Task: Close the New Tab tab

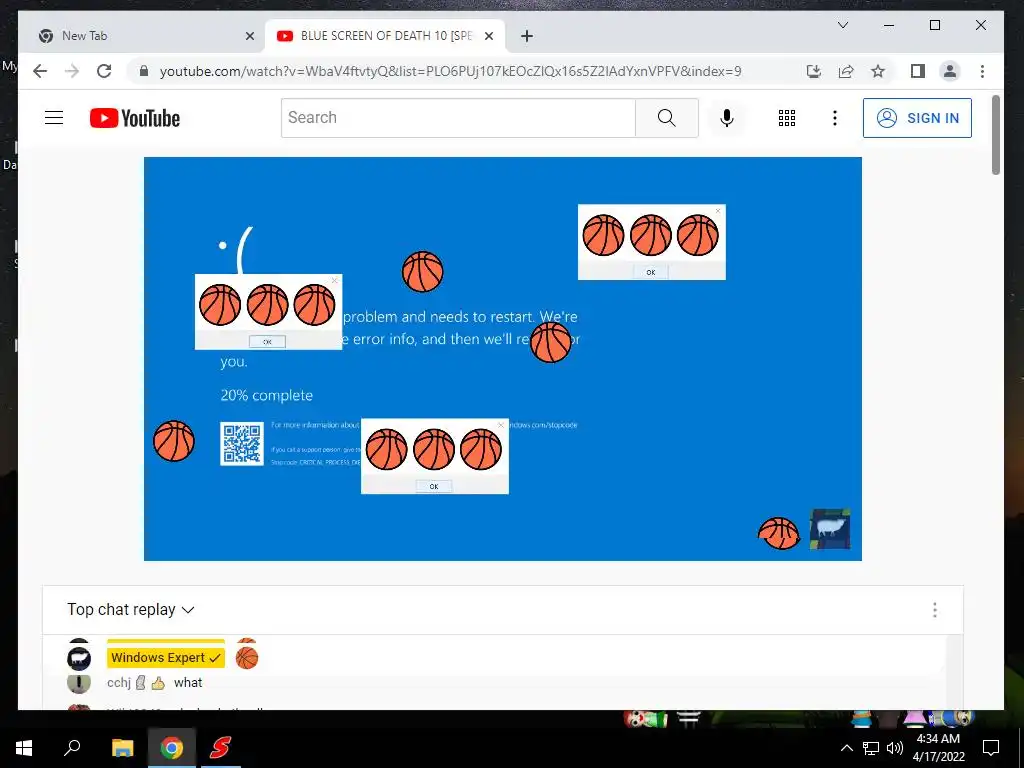Action: coord(249,36)
